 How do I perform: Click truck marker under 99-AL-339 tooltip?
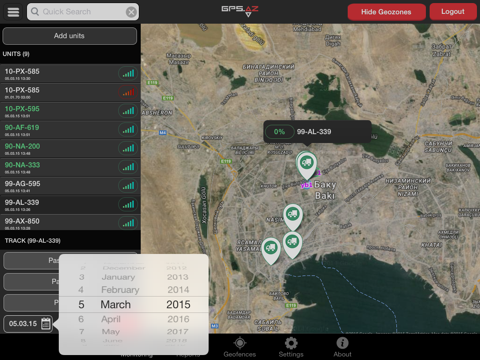307,165
